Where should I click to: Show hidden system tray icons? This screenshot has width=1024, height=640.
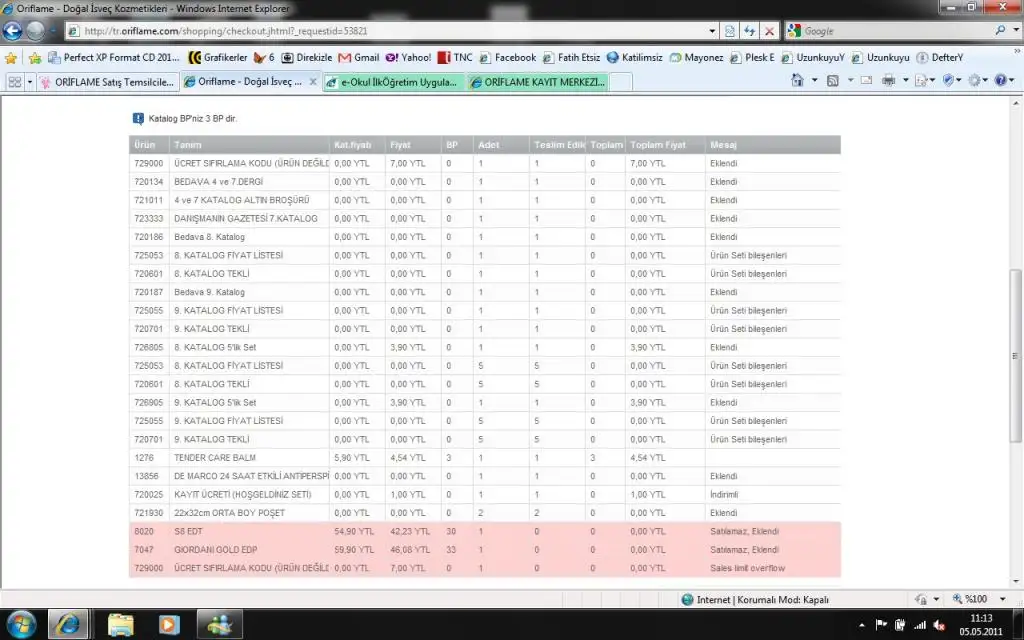(x=862, y=626)
